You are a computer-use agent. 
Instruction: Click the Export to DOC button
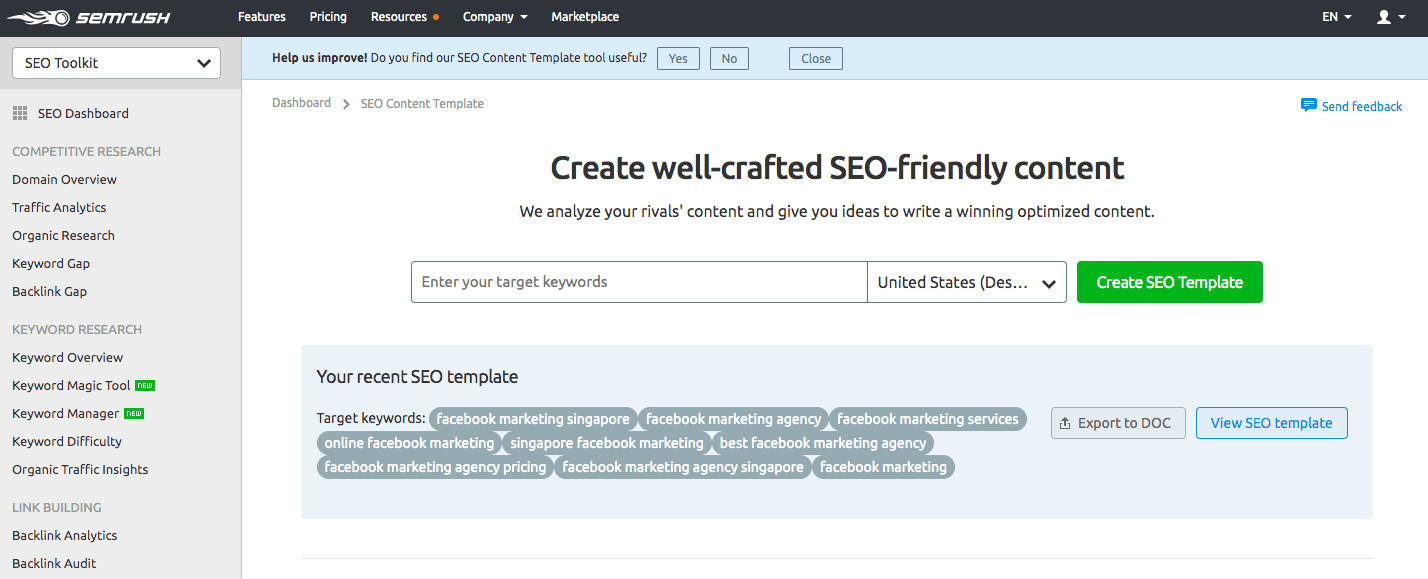(1118, 423)
